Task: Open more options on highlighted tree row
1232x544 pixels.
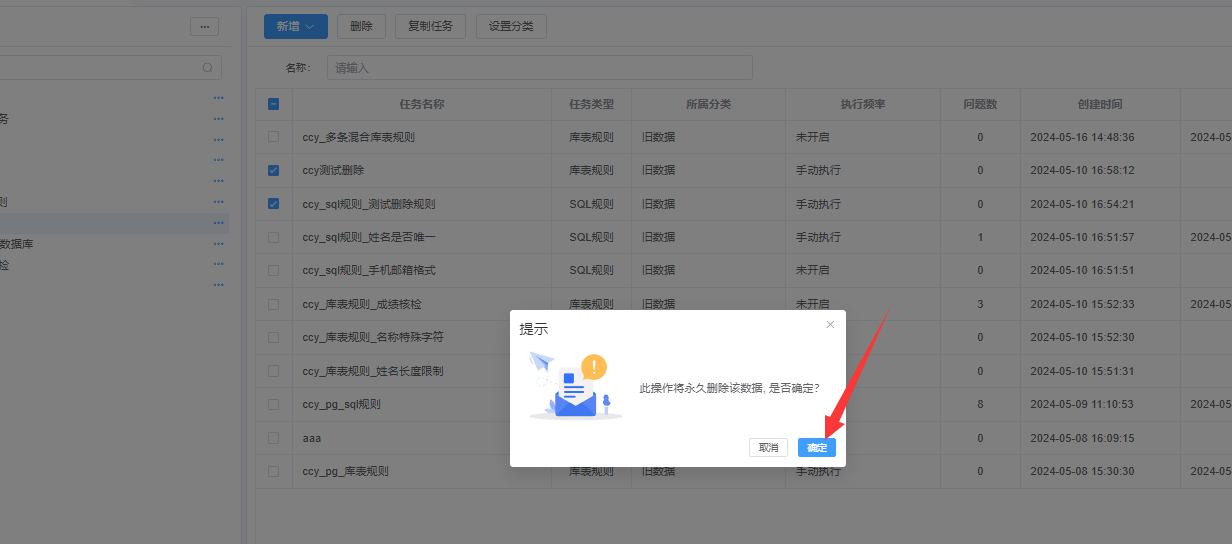Action: click(218, 223)
